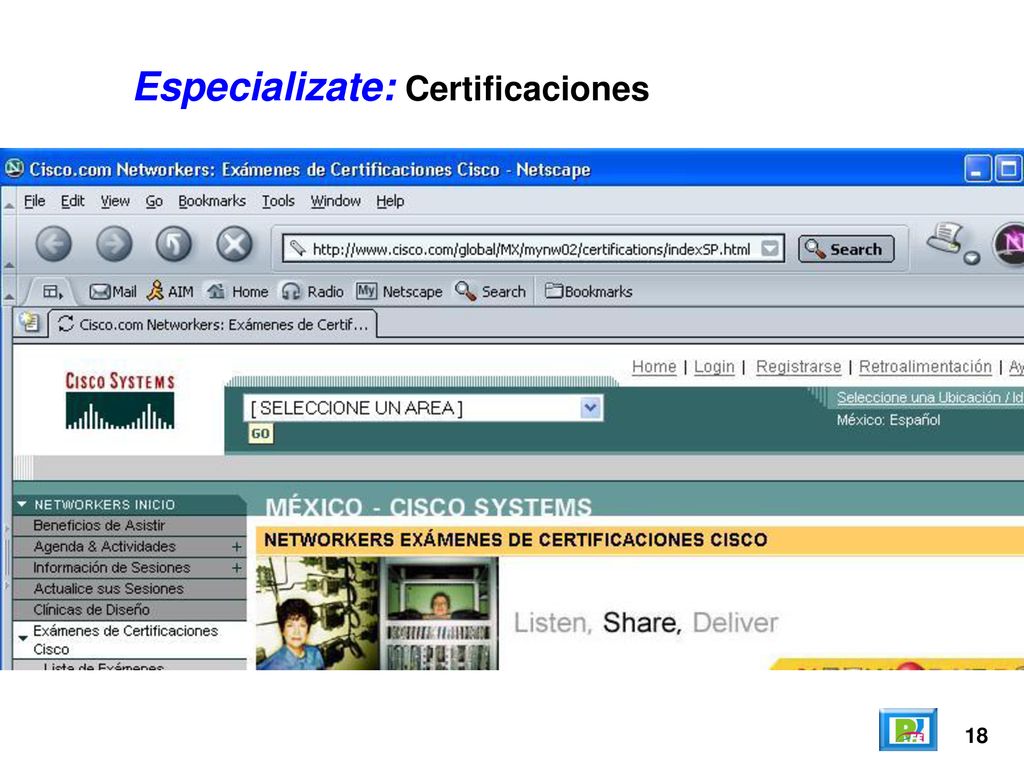Open Información de Sesiones in sidebar

[130, 568]
